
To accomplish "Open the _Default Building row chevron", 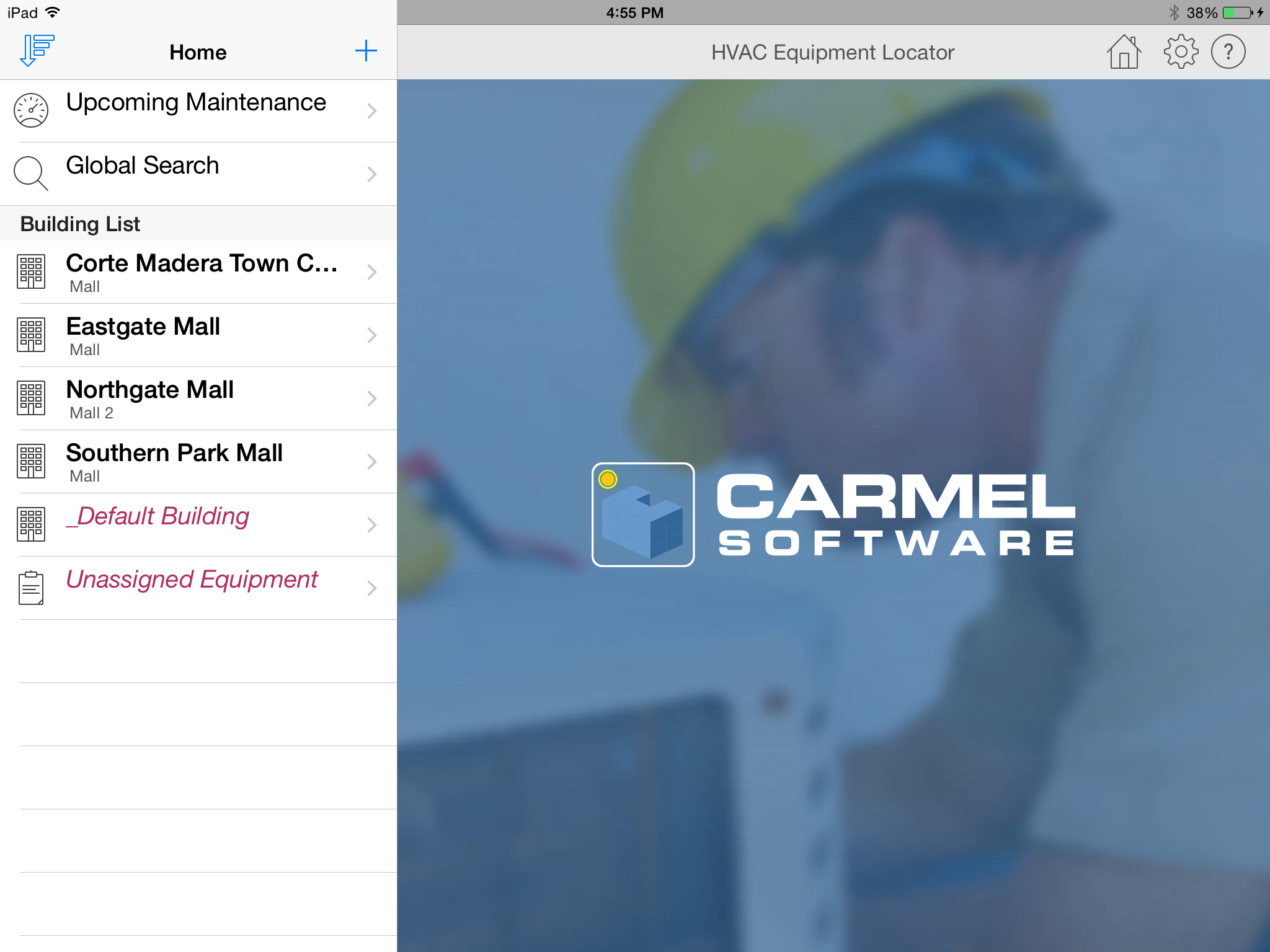I will click(x=372, y=525).
